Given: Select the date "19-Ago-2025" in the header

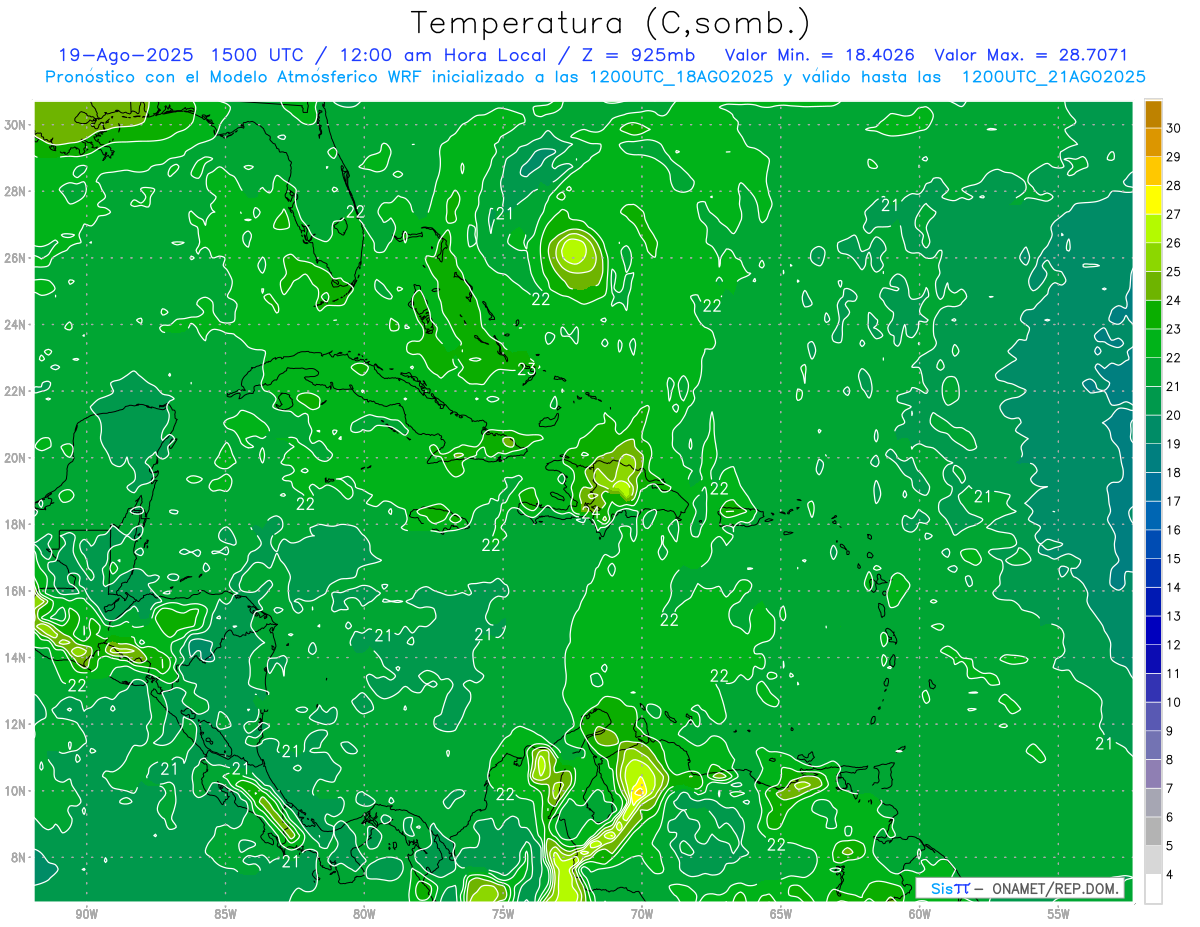Looking at the screenshot, I should tap(125, 55).
